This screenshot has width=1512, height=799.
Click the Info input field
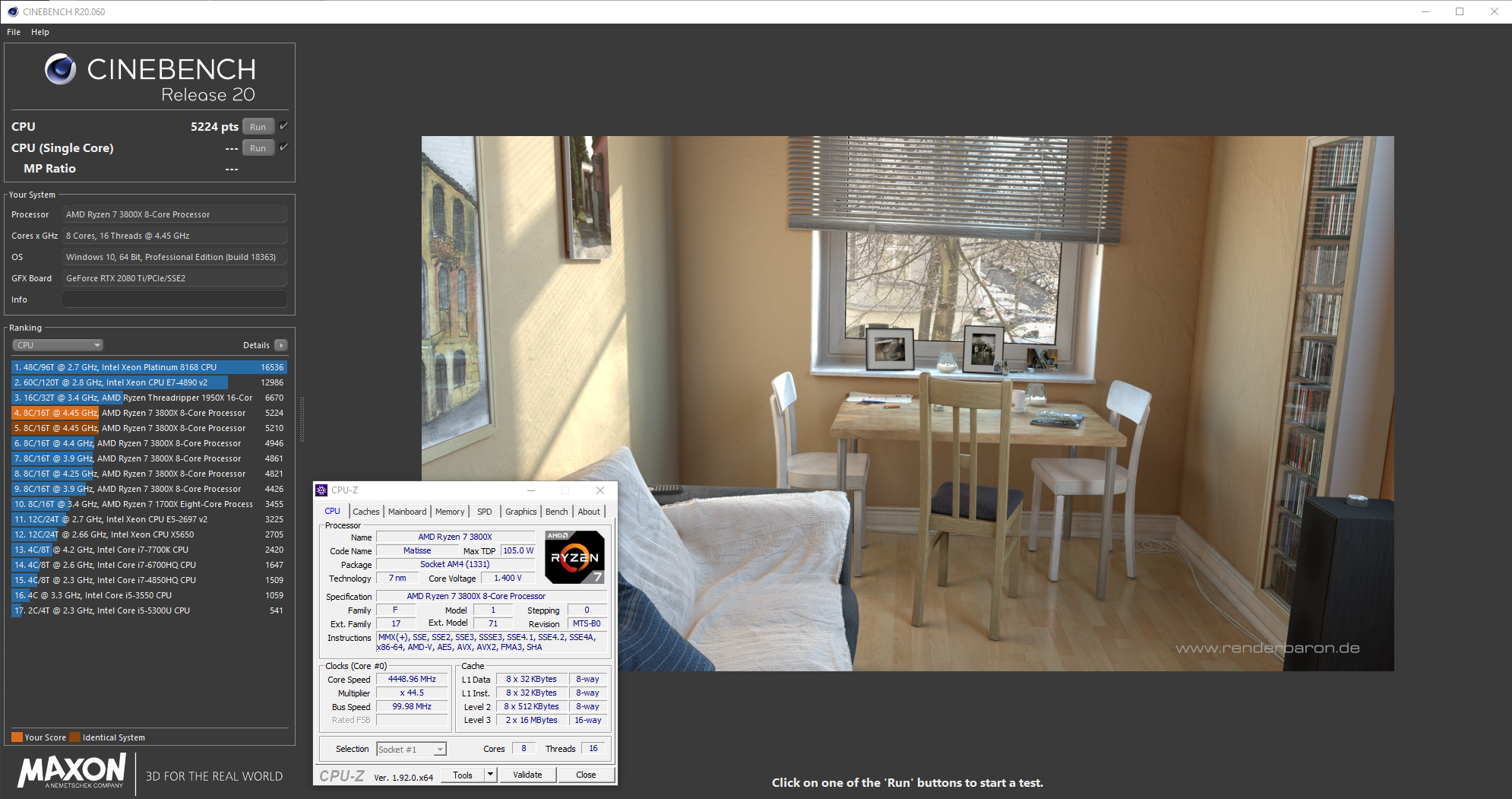click(175, 300)
